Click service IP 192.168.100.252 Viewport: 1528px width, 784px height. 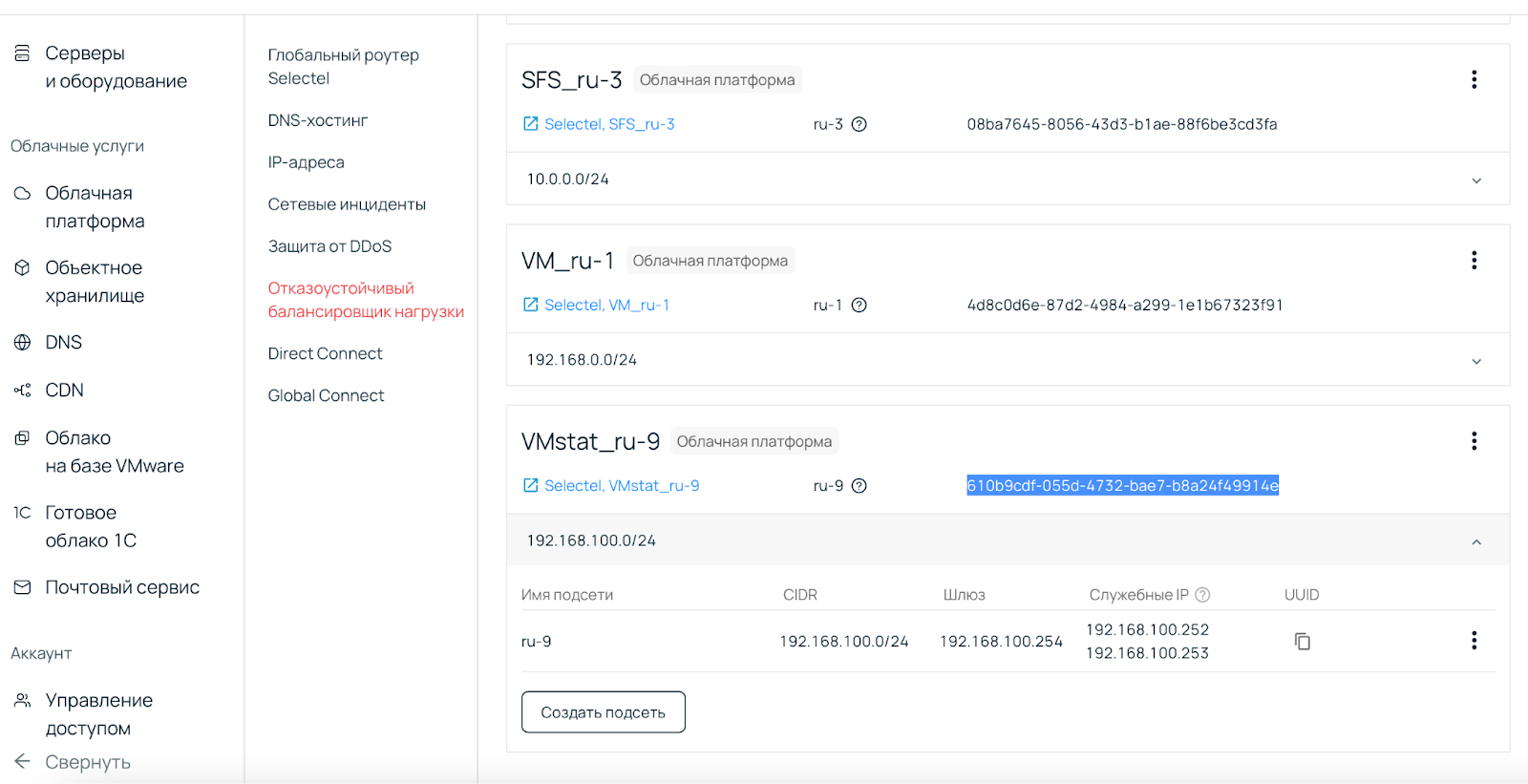pos(1147,630)
